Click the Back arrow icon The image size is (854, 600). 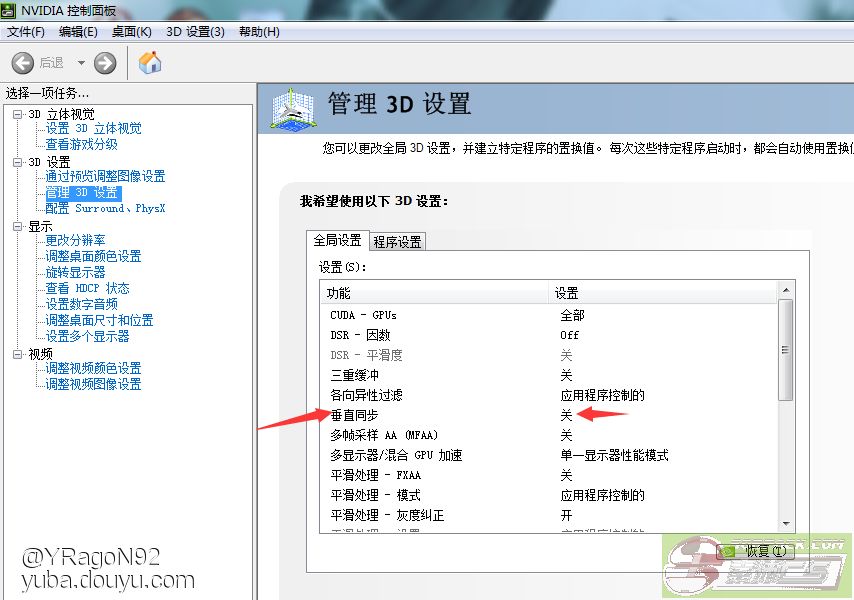pyautogui.click(x=23, y=63)
